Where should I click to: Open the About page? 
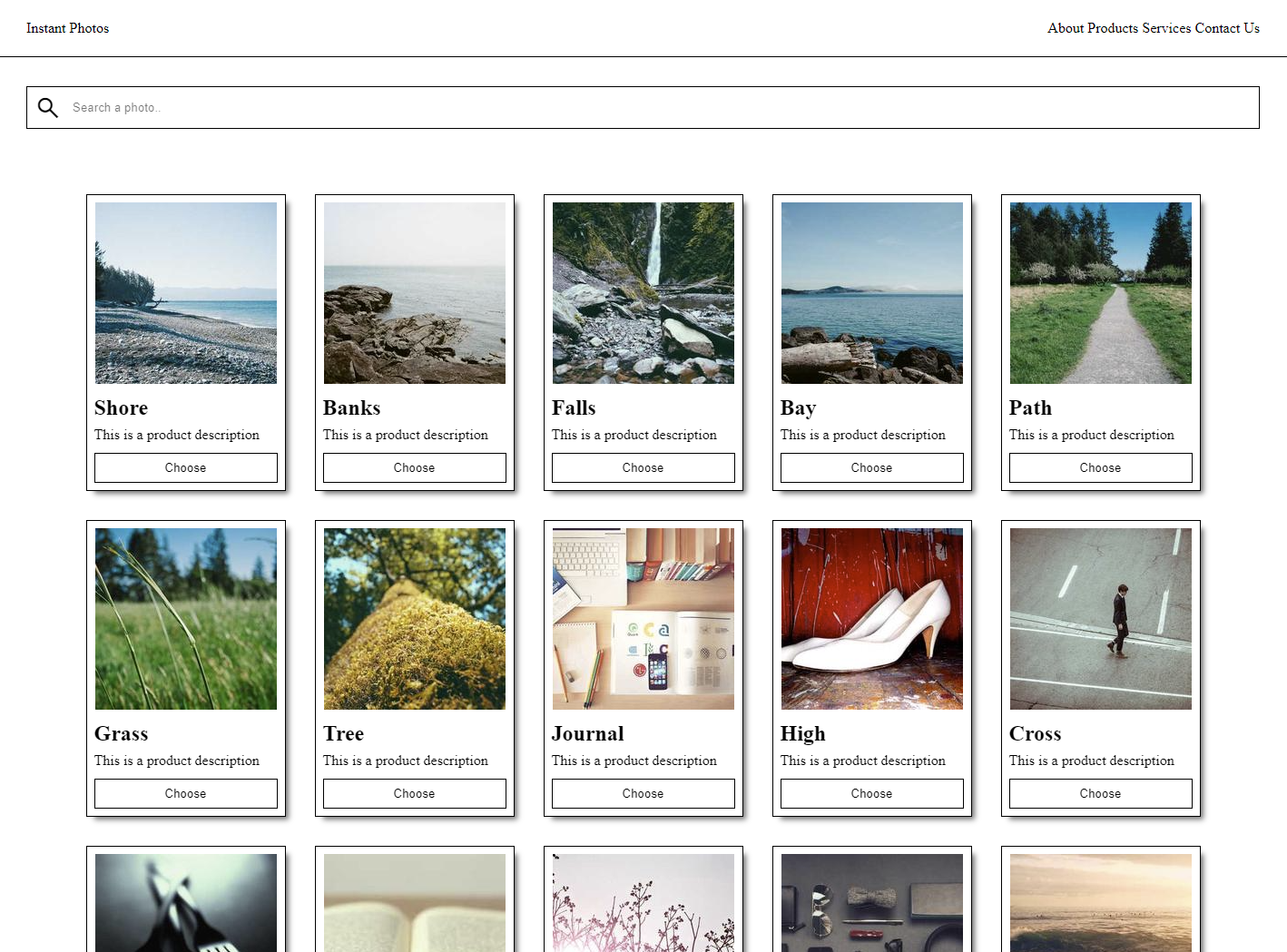pos(1065,28)
